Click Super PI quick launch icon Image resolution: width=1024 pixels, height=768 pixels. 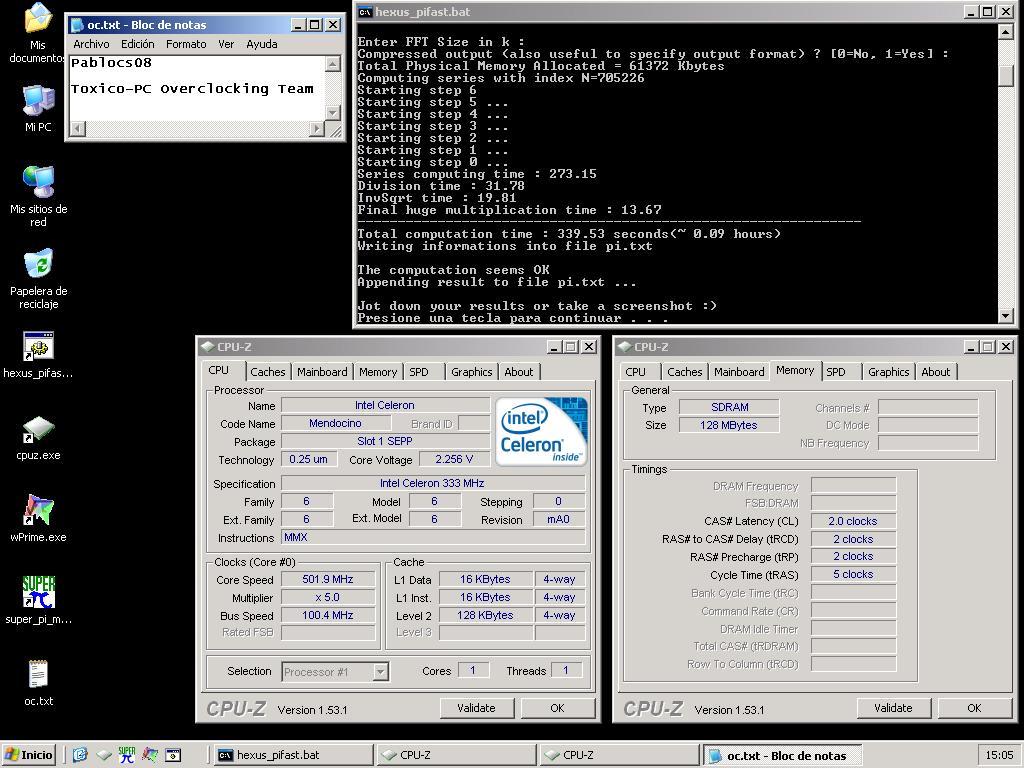coord(127,755)
